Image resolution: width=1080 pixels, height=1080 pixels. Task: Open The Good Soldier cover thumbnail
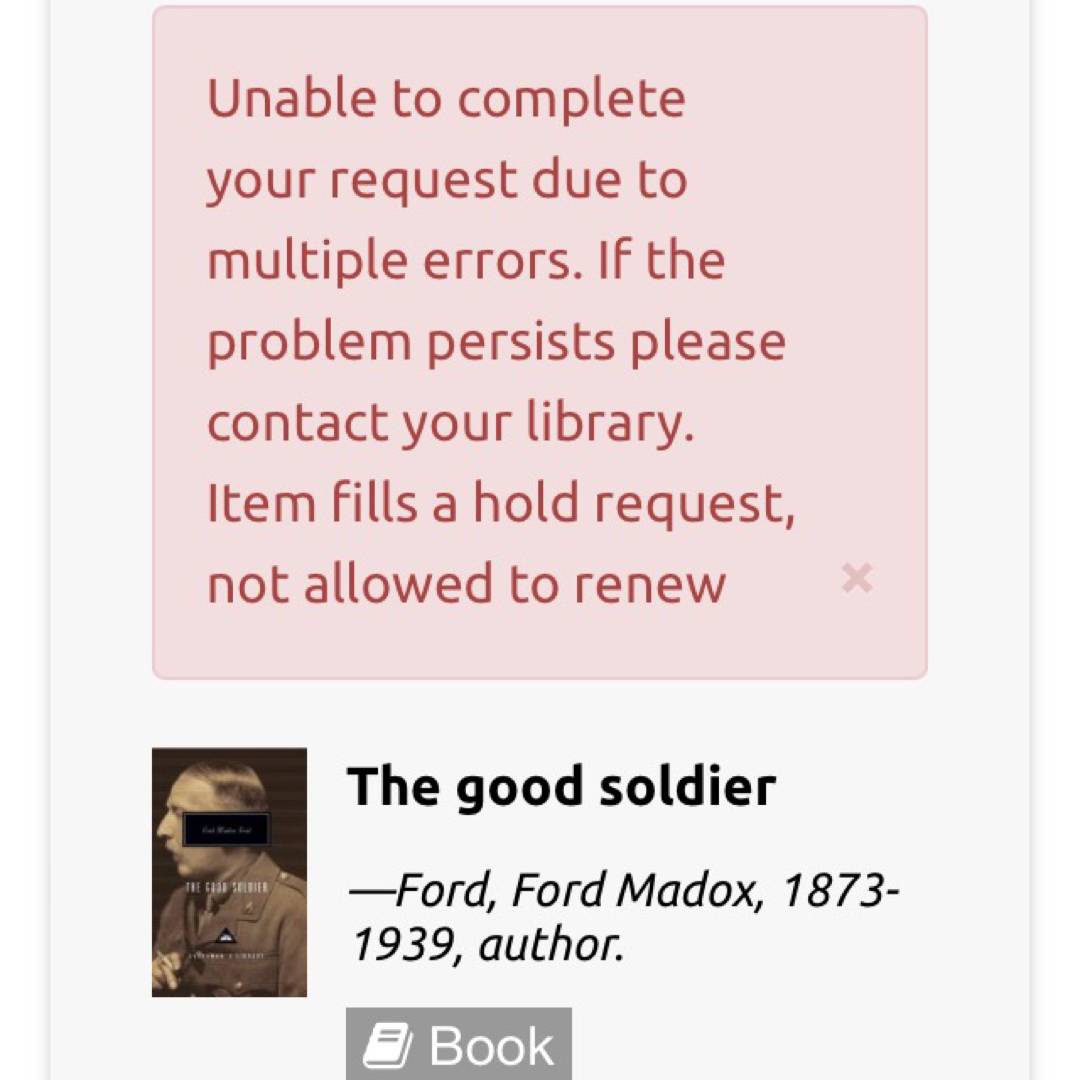point(229,872)
